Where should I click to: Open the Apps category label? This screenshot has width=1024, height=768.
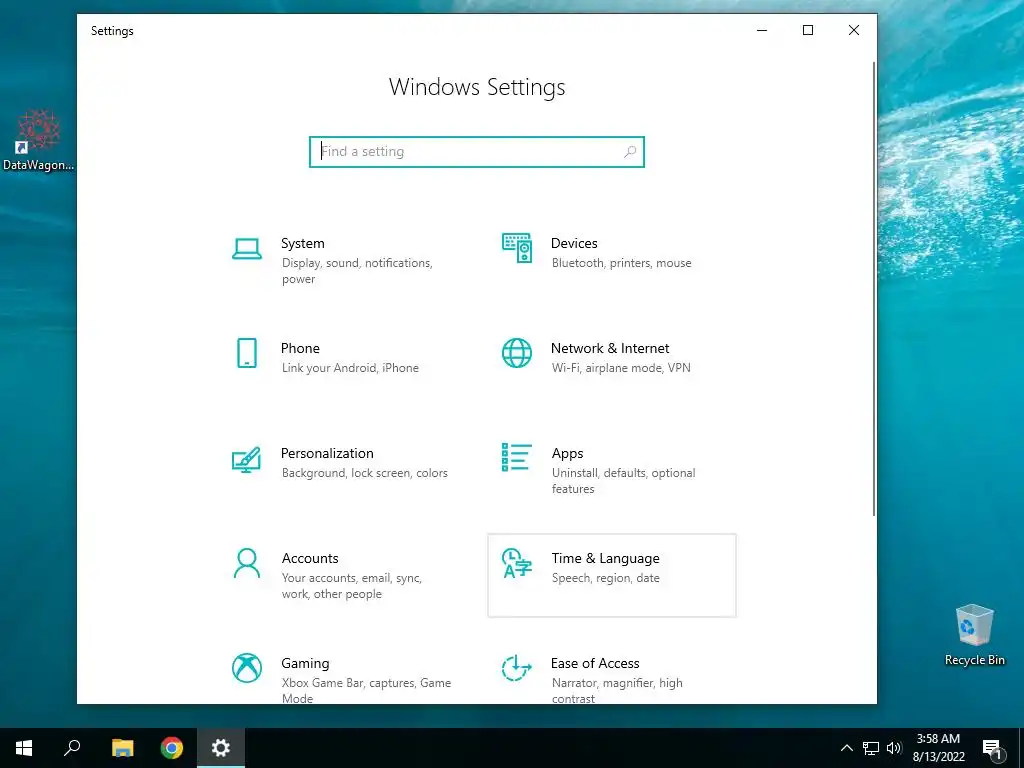567,453
